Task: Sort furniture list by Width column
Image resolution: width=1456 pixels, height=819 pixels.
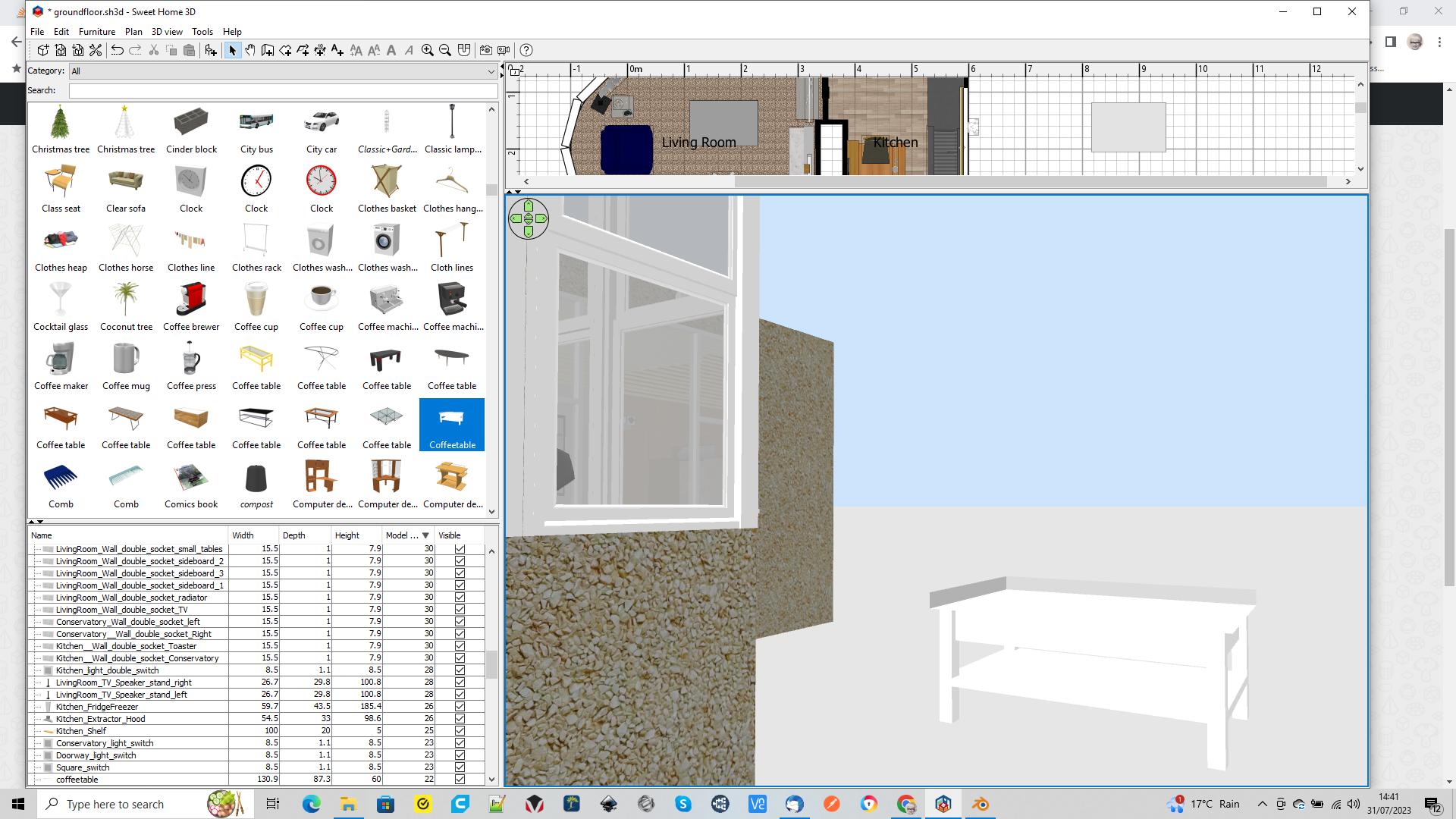Action: pos(253,535)
